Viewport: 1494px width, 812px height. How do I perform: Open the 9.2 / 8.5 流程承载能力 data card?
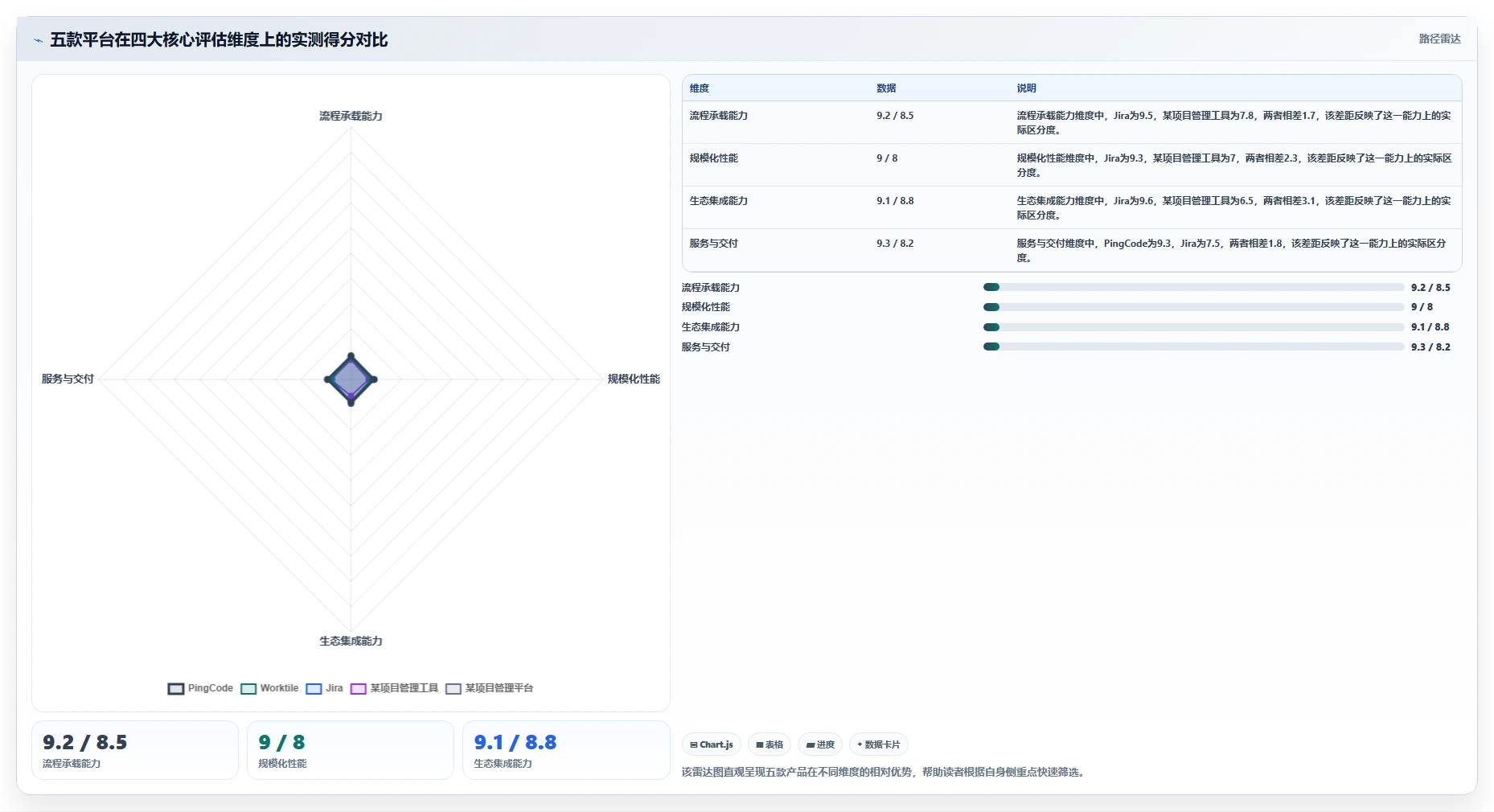pos(135,750)
